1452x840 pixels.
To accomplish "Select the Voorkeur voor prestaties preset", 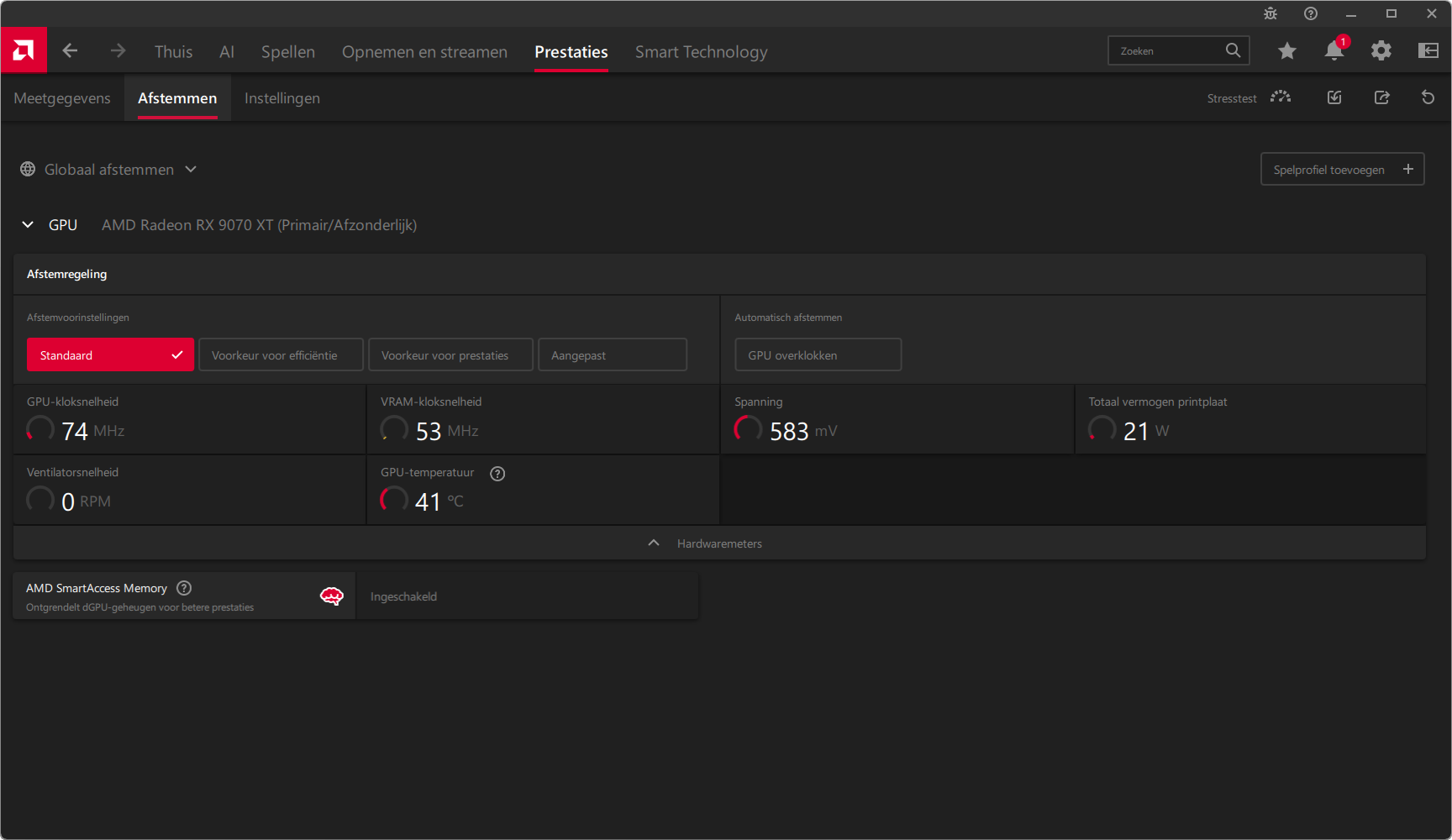I will point(450,355).
